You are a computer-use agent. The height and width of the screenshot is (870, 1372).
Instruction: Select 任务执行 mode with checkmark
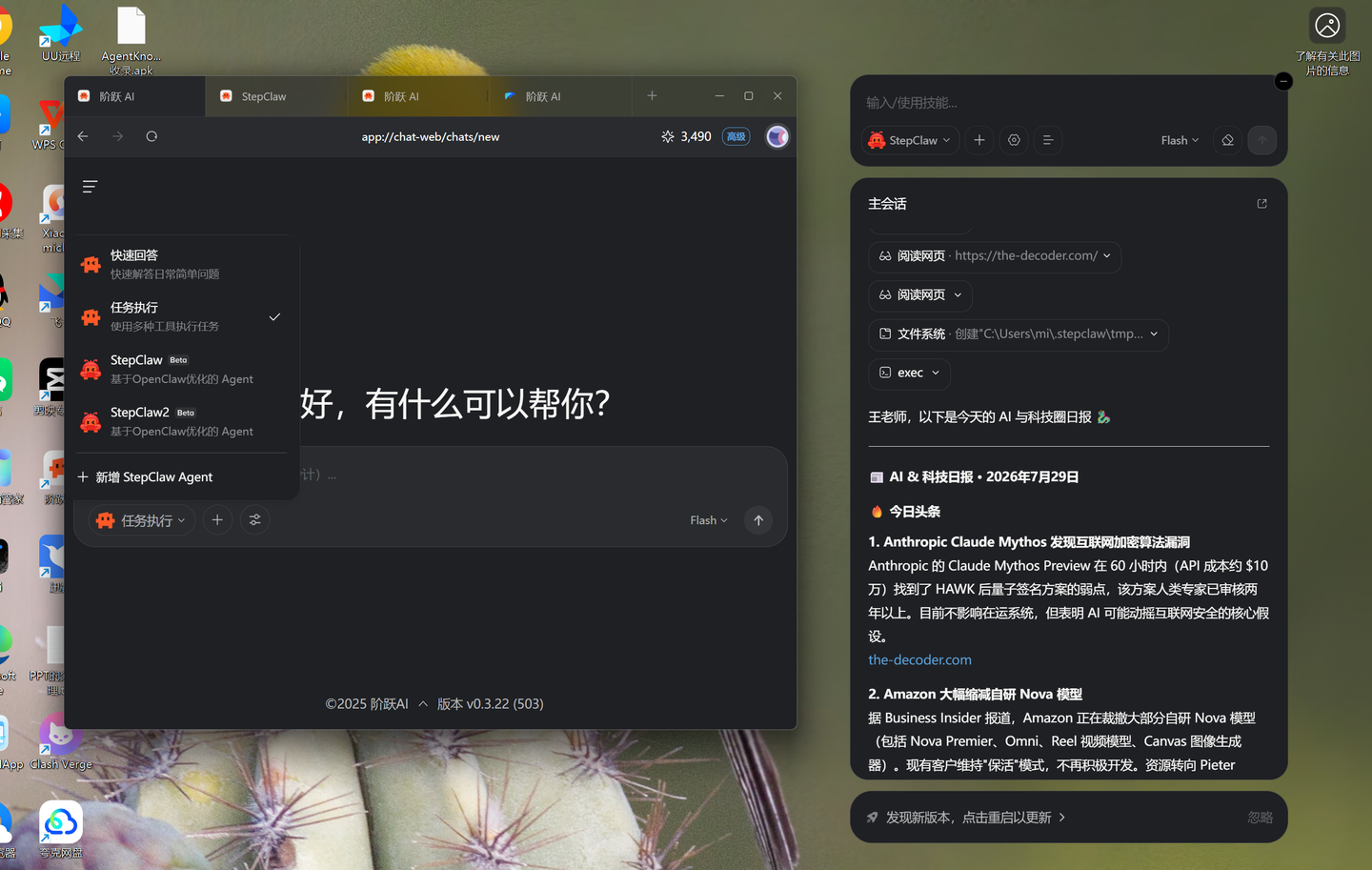(183, 316)
